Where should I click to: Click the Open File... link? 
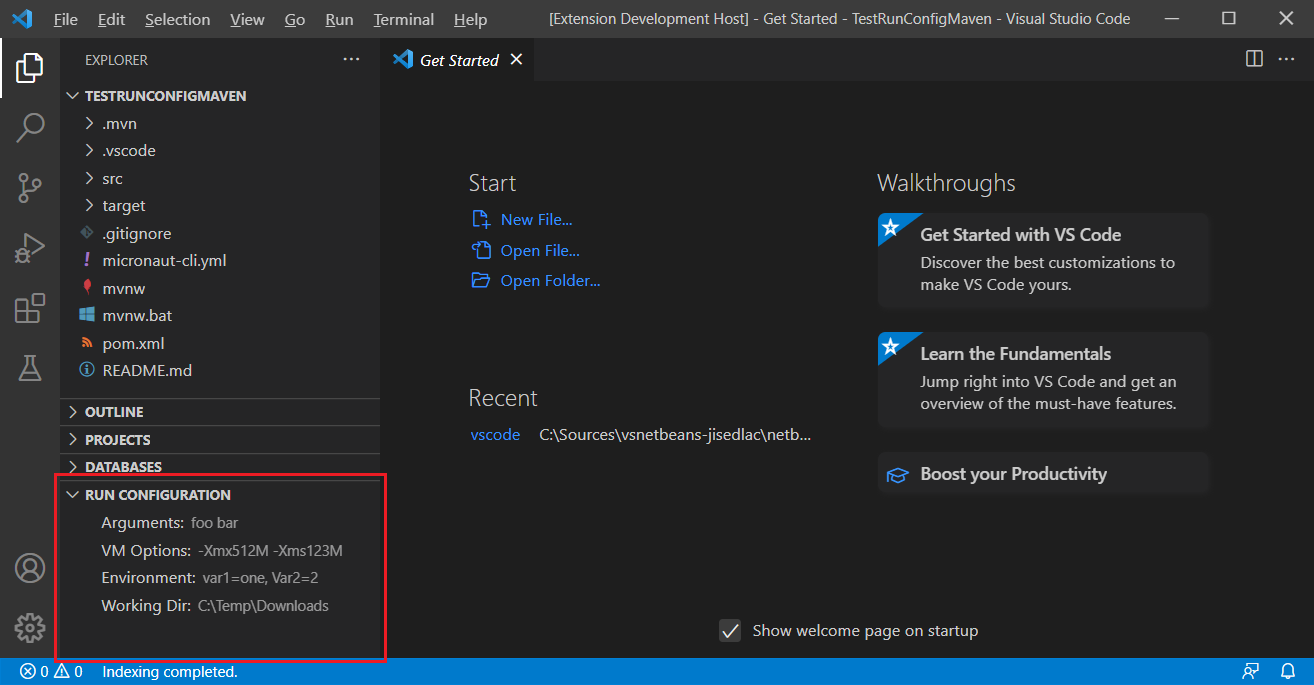[x=540, y=250]
